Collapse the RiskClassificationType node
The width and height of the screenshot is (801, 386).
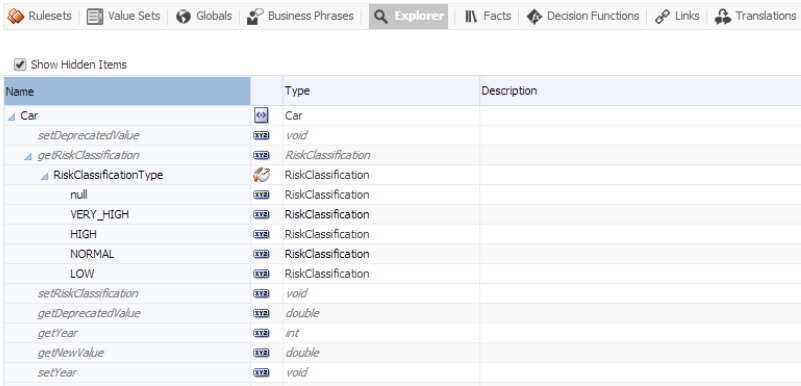coord(44,176)
